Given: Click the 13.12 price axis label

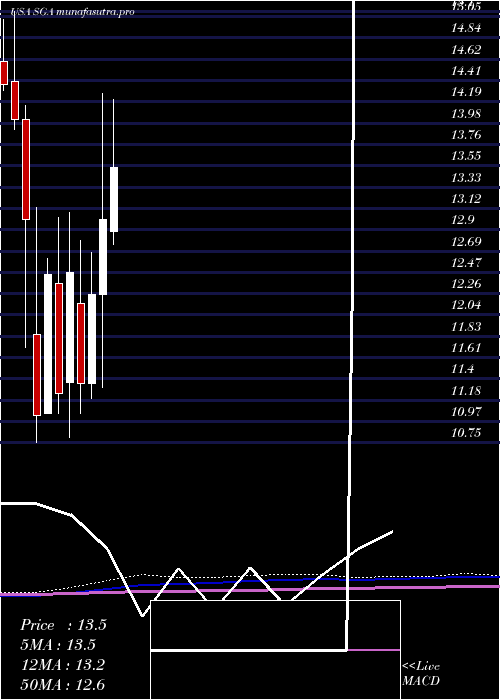Looking at the screenshot, I should 466,199.
